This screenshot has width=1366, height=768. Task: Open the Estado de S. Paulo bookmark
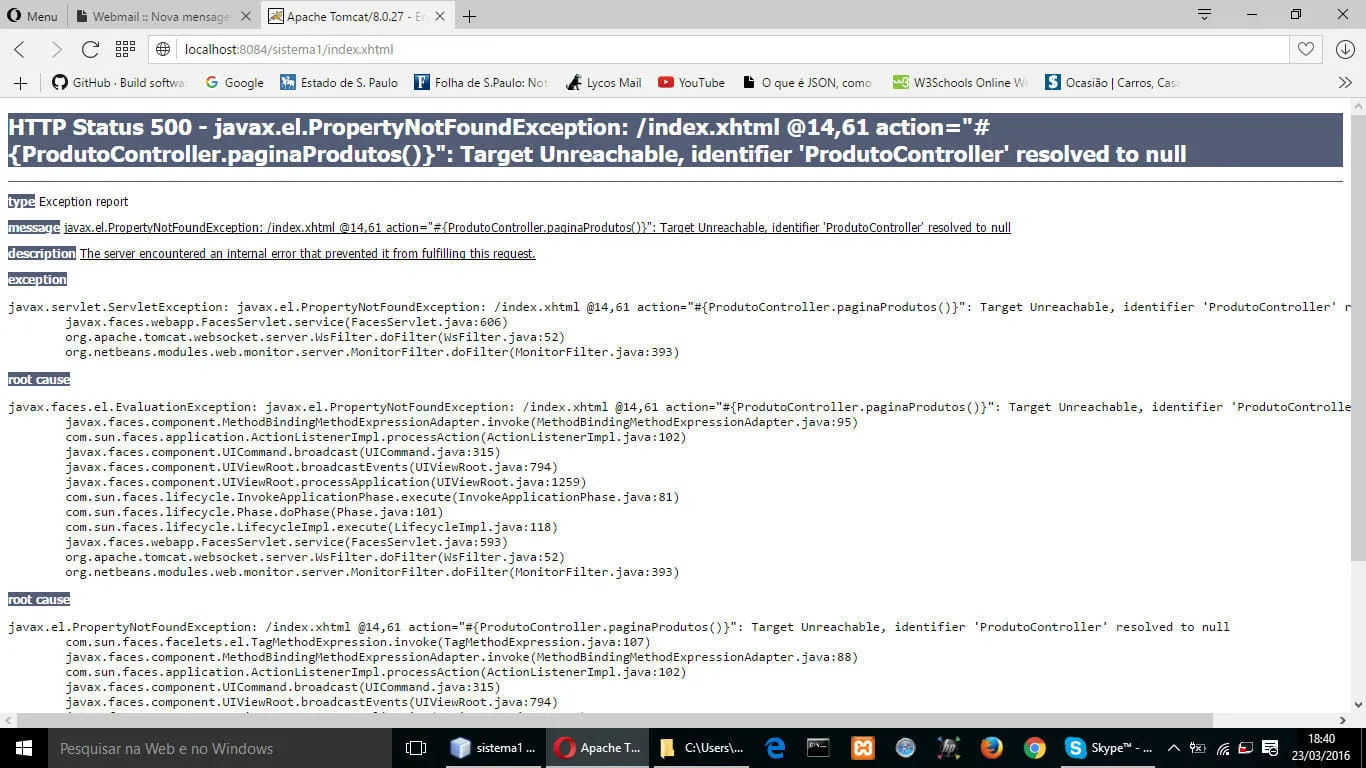click(339, 83)
